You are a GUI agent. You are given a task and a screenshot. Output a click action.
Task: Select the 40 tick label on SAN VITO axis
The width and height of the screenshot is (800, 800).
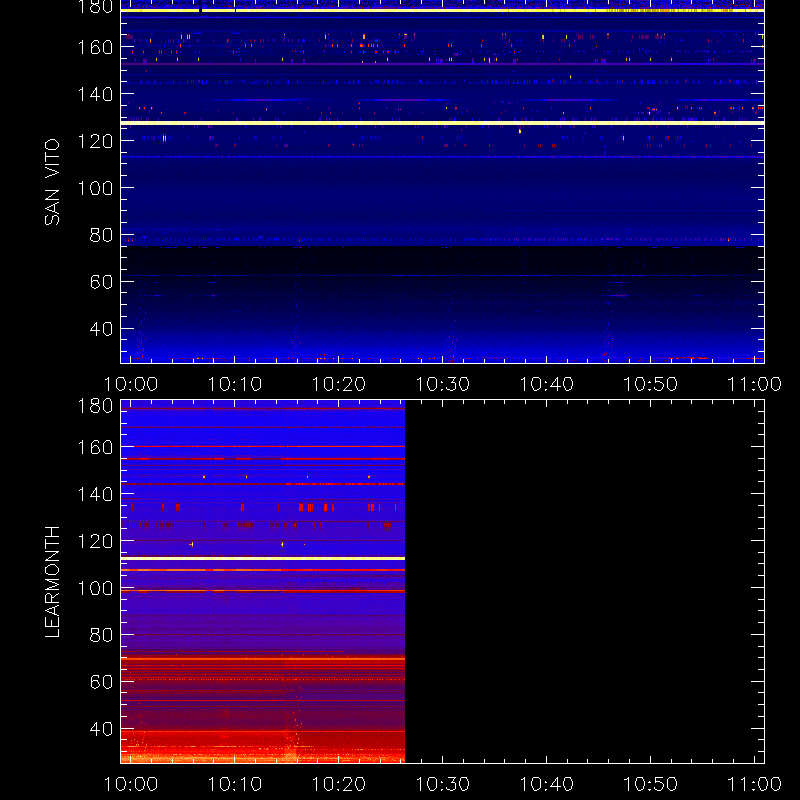(x=101, y=329)
